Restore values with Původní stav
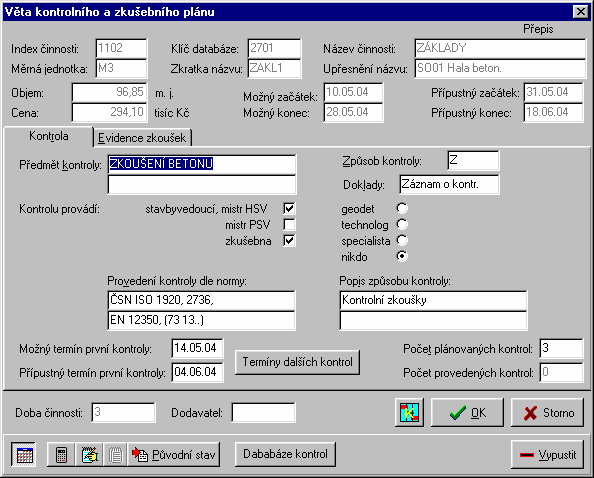This screenshot has height=478, width=594. [174, 454]
